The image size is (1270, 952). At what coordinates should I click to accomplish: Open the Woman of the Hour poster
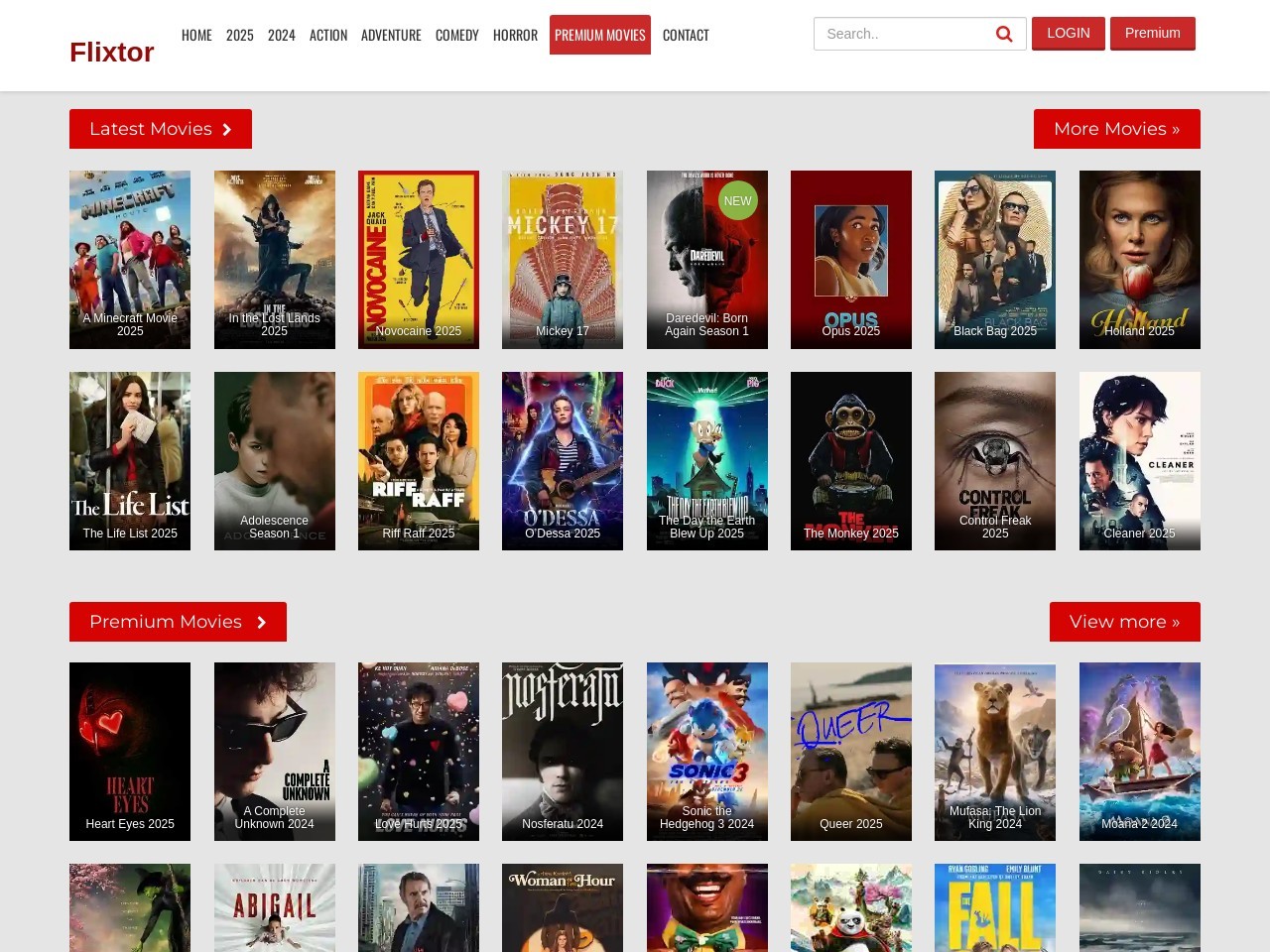563,908
